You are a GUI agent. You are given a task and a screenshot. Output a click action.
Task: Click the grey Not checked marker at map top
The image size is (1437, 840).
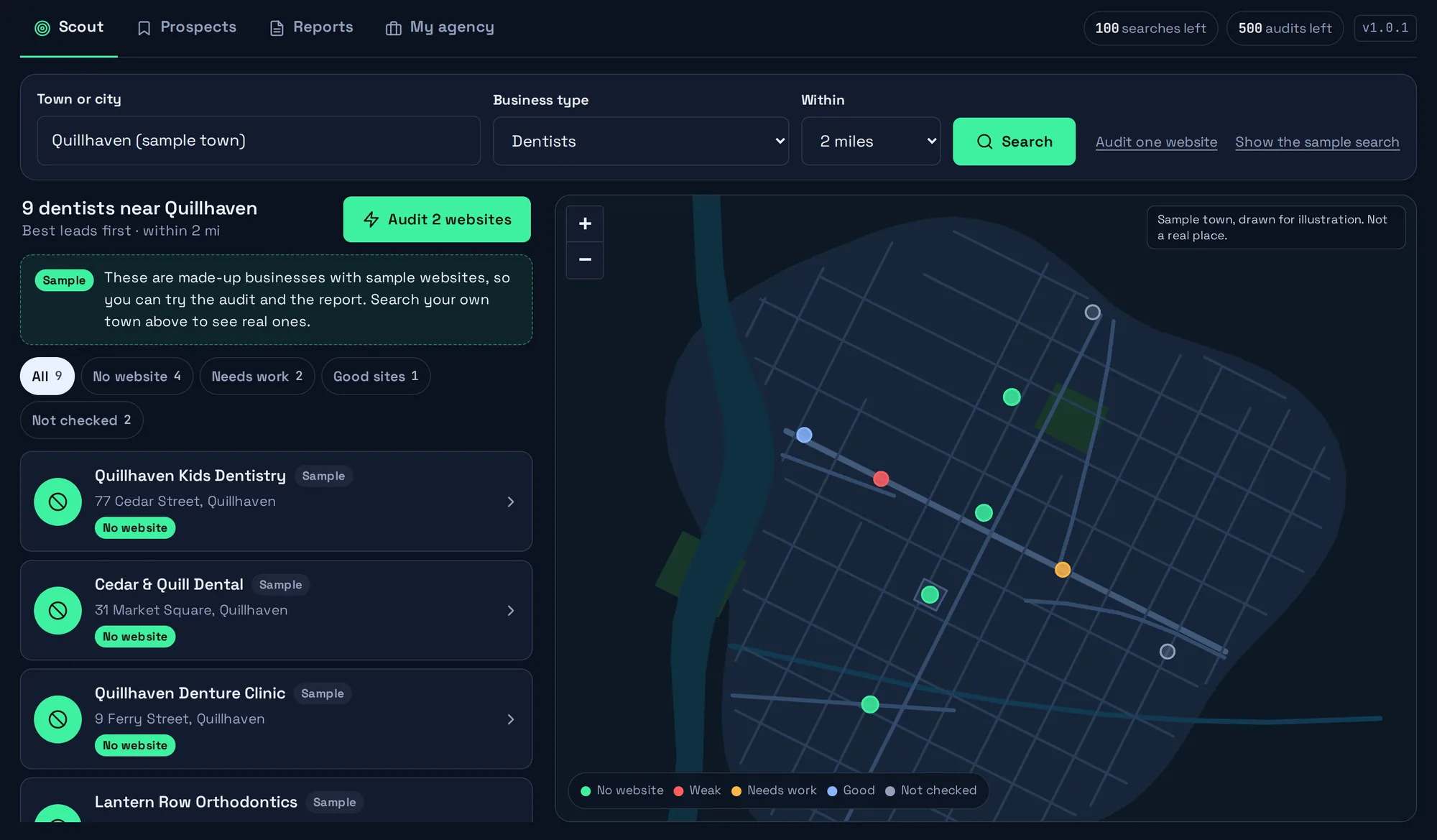pyautogui.click(x=1092, y=312)
